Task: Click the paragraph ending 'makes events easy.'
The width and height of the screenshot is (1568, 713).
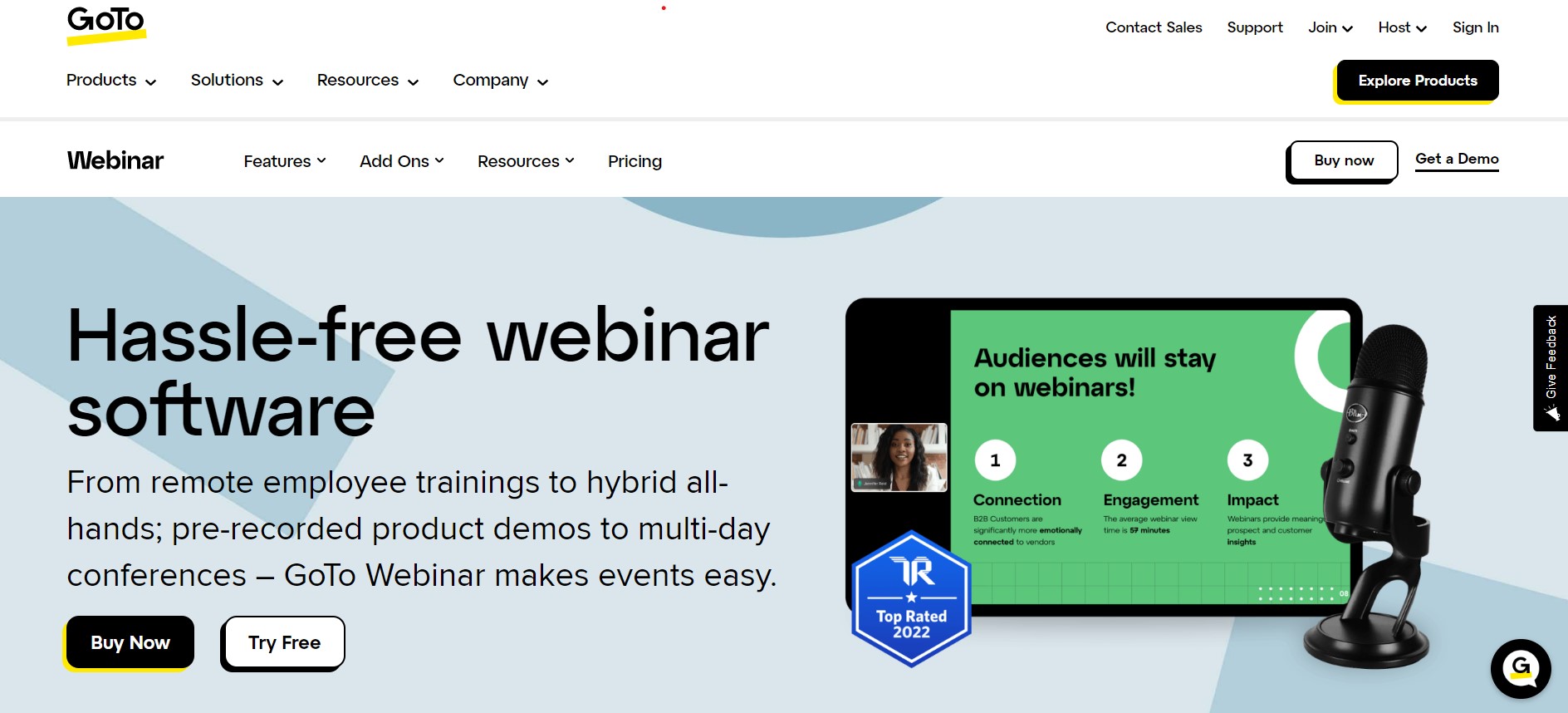Action: pos(422,529)
